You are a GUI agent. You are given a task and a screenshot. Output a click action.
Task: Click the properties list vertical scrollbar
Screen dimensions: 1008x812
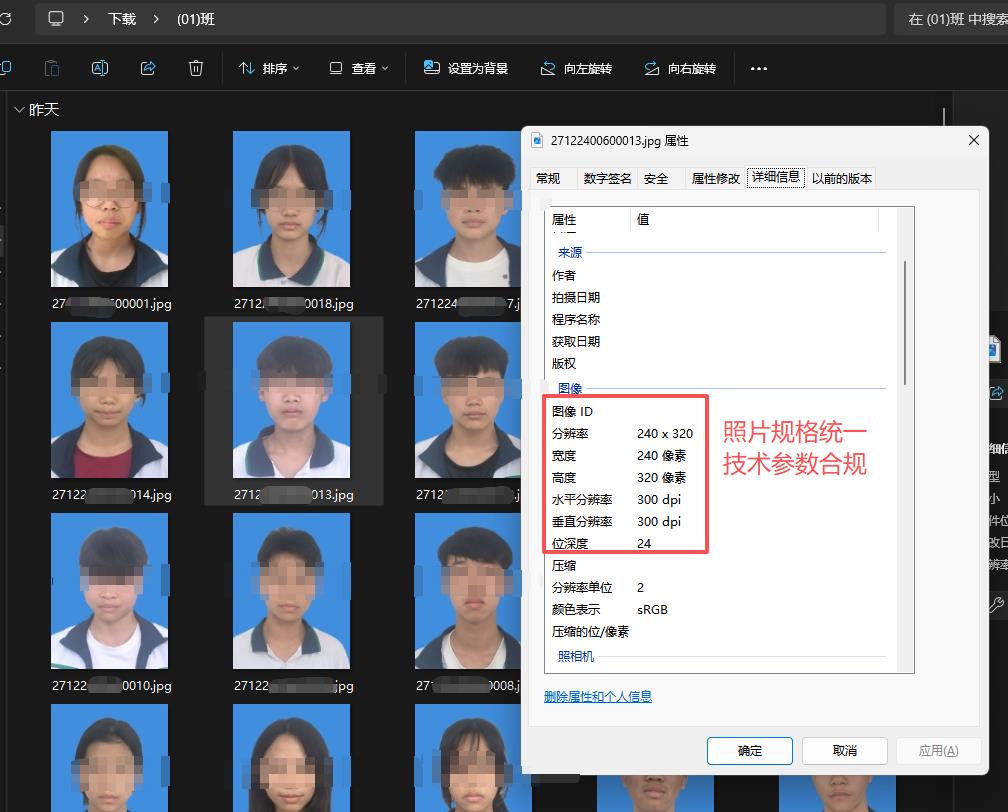pyautogui.click(x=905, y=320)
